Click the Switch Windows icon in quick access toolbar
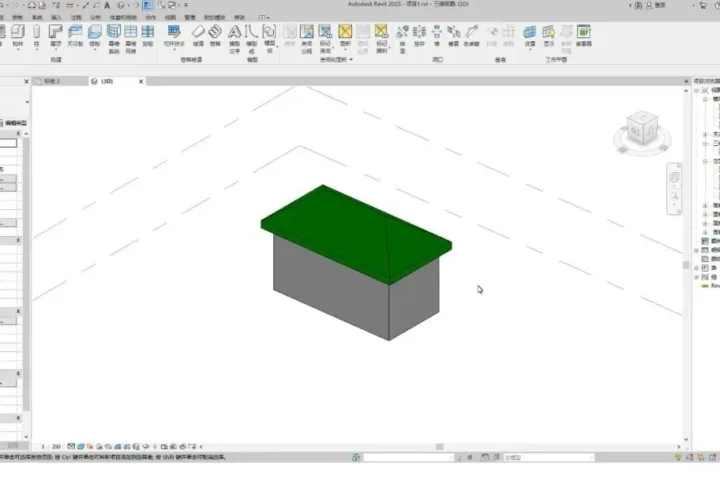 172,6
